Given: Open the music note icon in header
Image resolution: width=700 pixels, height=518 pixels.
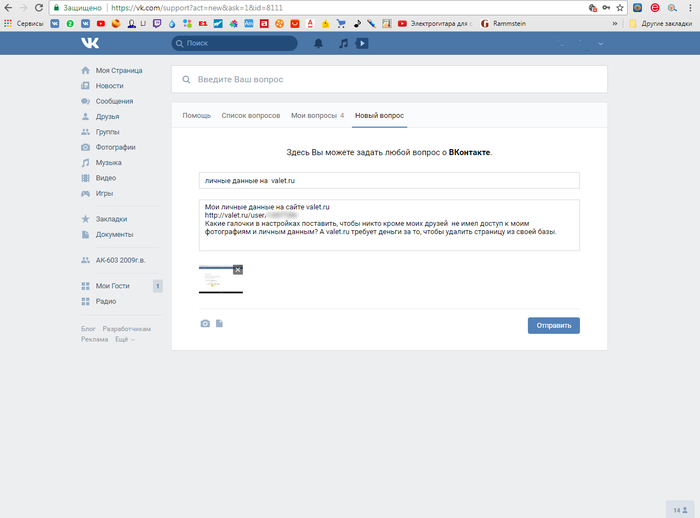Looking at the screenshot, I should pos(343,43).
